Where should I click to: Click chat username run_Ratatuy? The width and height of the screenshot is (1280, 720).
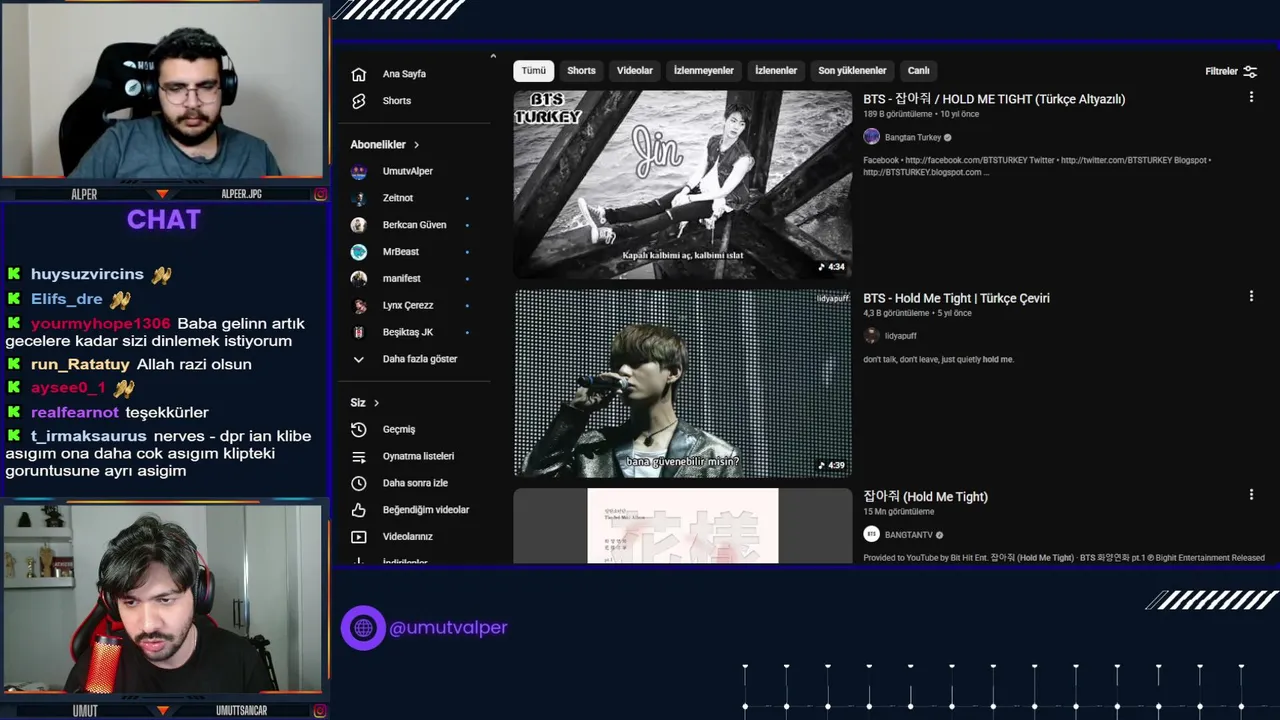(80, 364)
